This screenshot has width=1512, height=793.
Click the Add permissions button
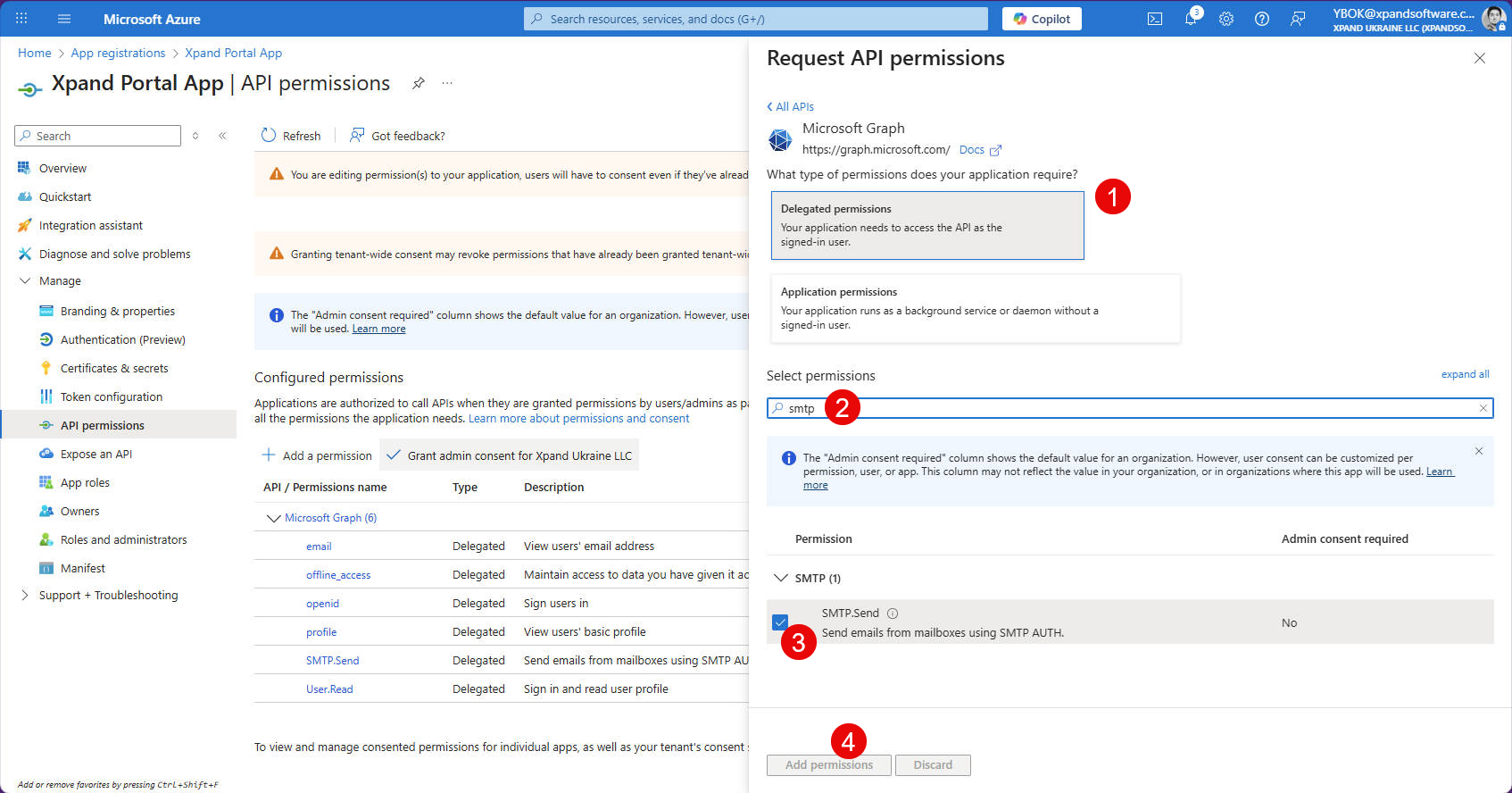pos(828,764)
